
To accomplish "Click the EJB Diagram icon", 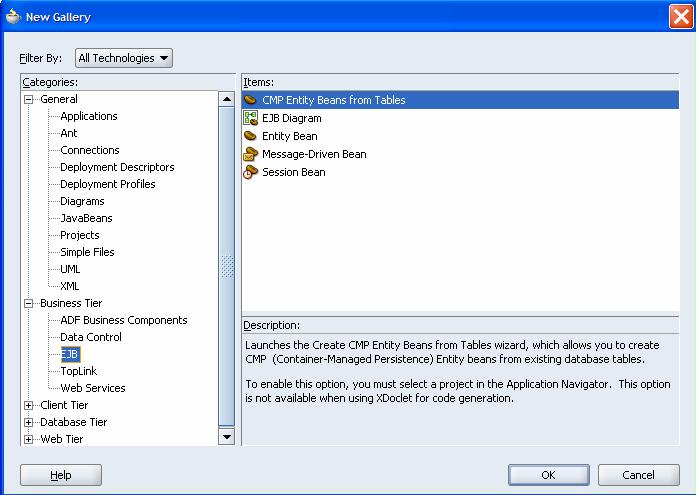I will [250, 118].
